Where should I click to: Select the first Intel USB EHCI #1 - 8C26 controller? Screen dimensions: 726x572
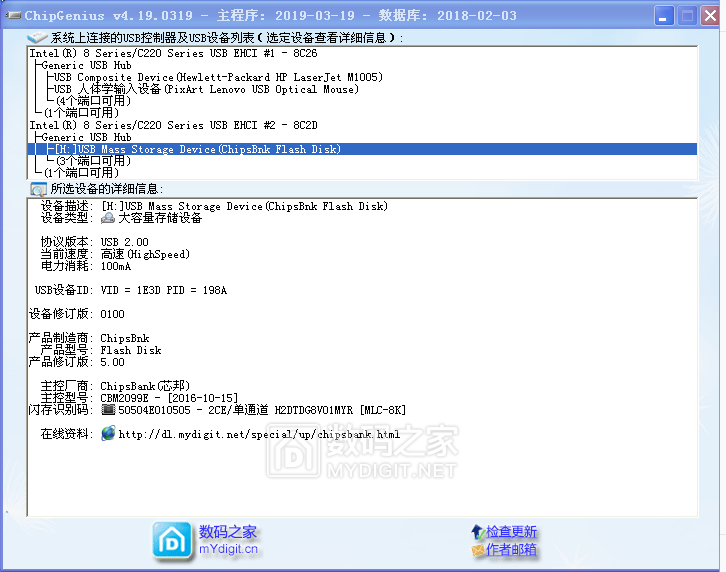[173, 53]
